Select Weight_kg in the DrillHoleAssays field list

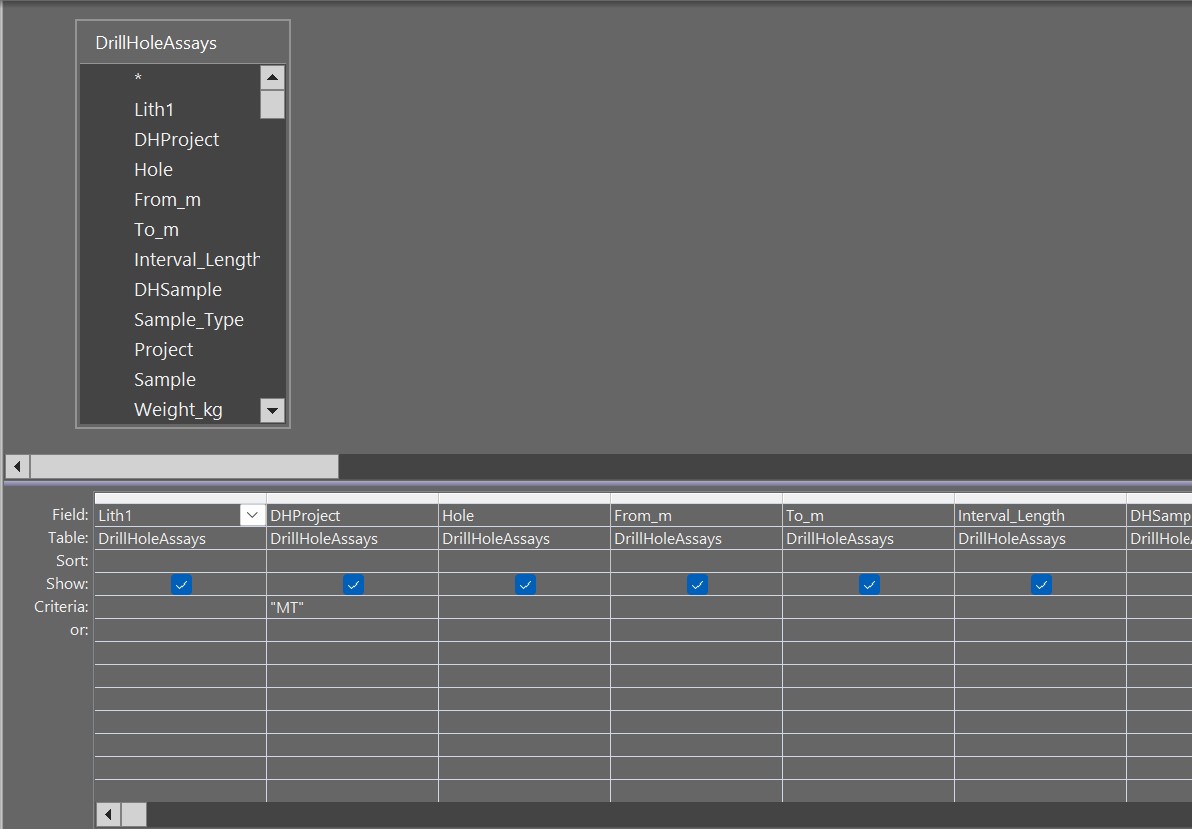tap(178, 409)
